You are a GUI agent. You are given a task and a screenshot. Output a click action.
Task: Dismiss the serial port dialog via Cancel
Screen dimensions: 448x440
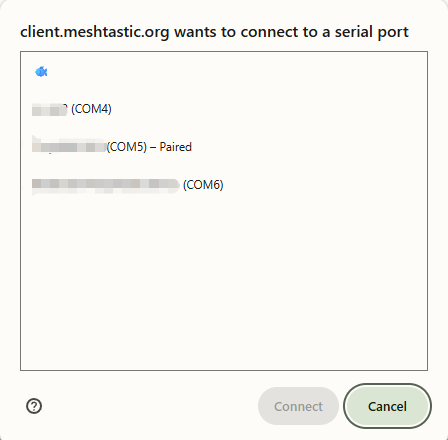pyautogui.click(x=387, y=406)
